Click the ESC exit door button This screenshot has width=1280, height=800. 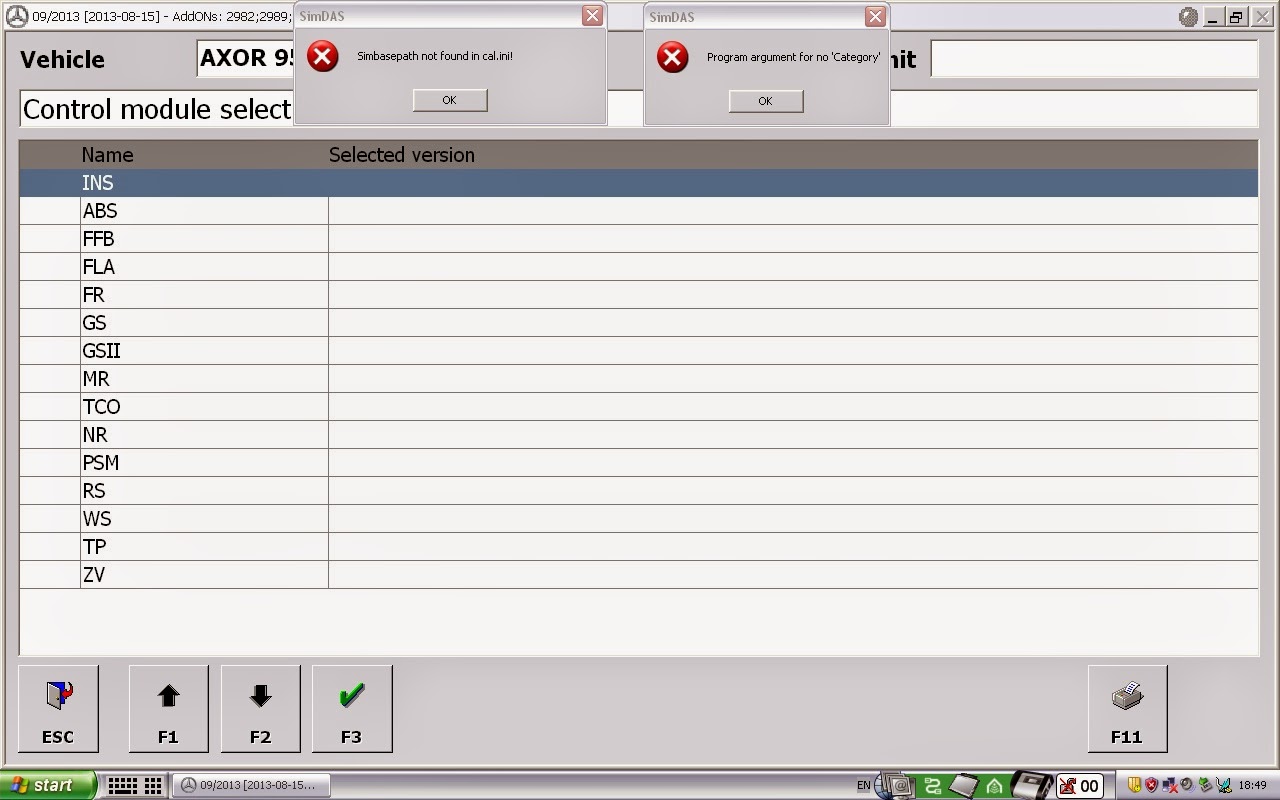58,708
